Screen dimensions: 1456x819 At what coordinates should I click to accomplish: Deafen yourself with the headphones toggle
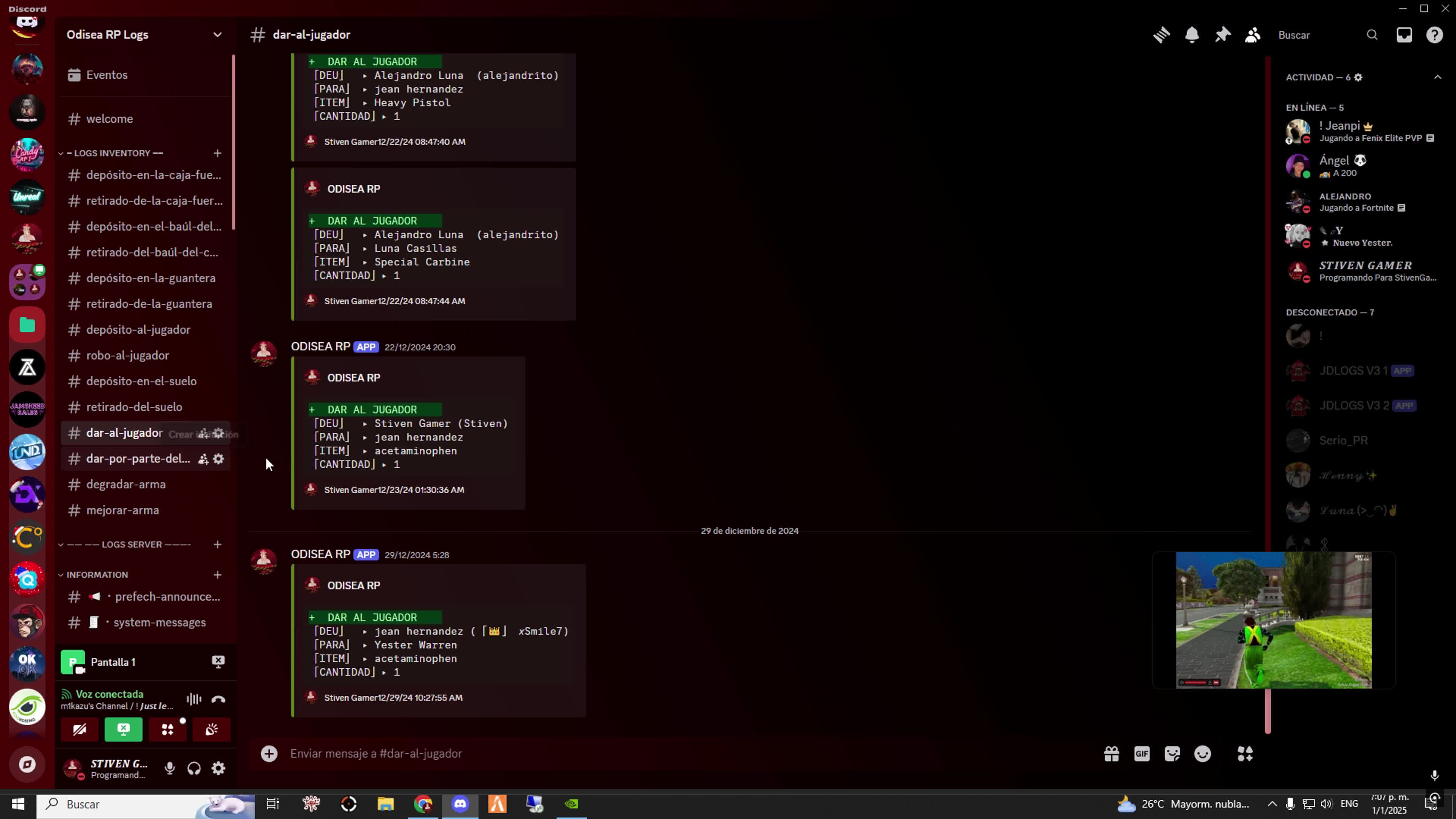click(x=194, y=768)
